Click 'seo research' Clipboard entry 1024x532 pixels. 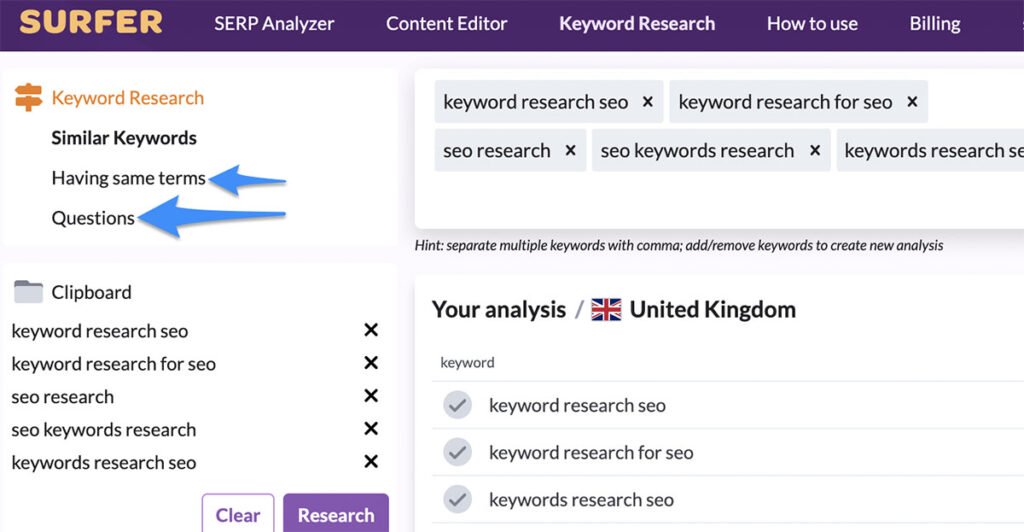[63, 397]
